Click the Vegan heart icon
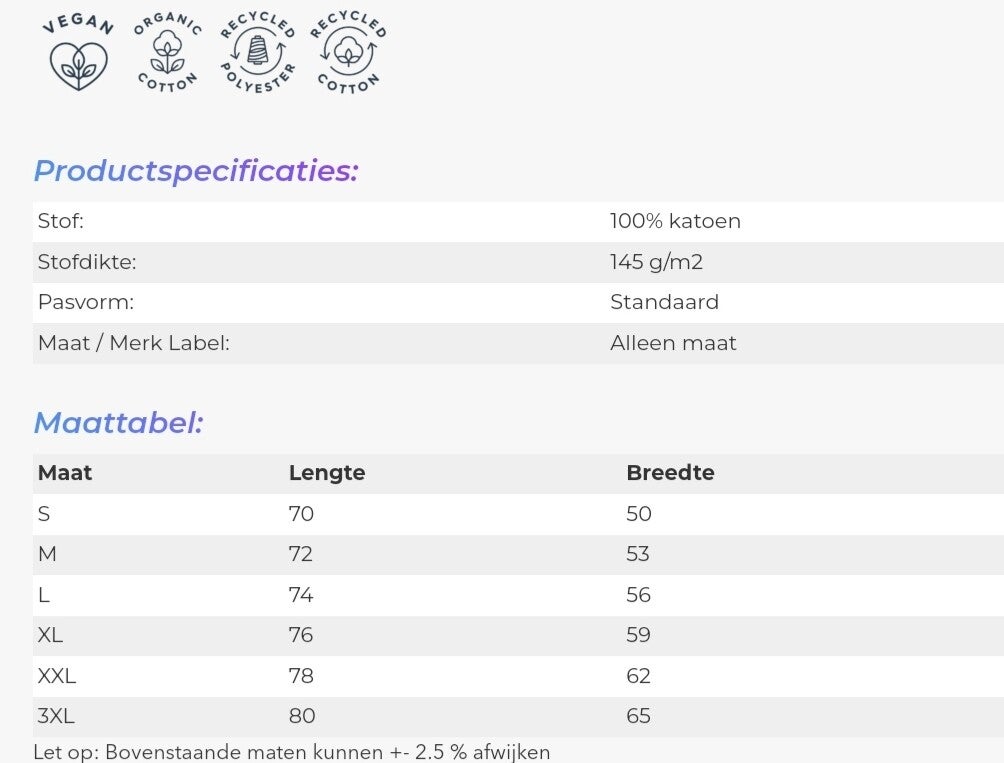The width and height of the screenshot is (1004, 763). pos(79,55)
